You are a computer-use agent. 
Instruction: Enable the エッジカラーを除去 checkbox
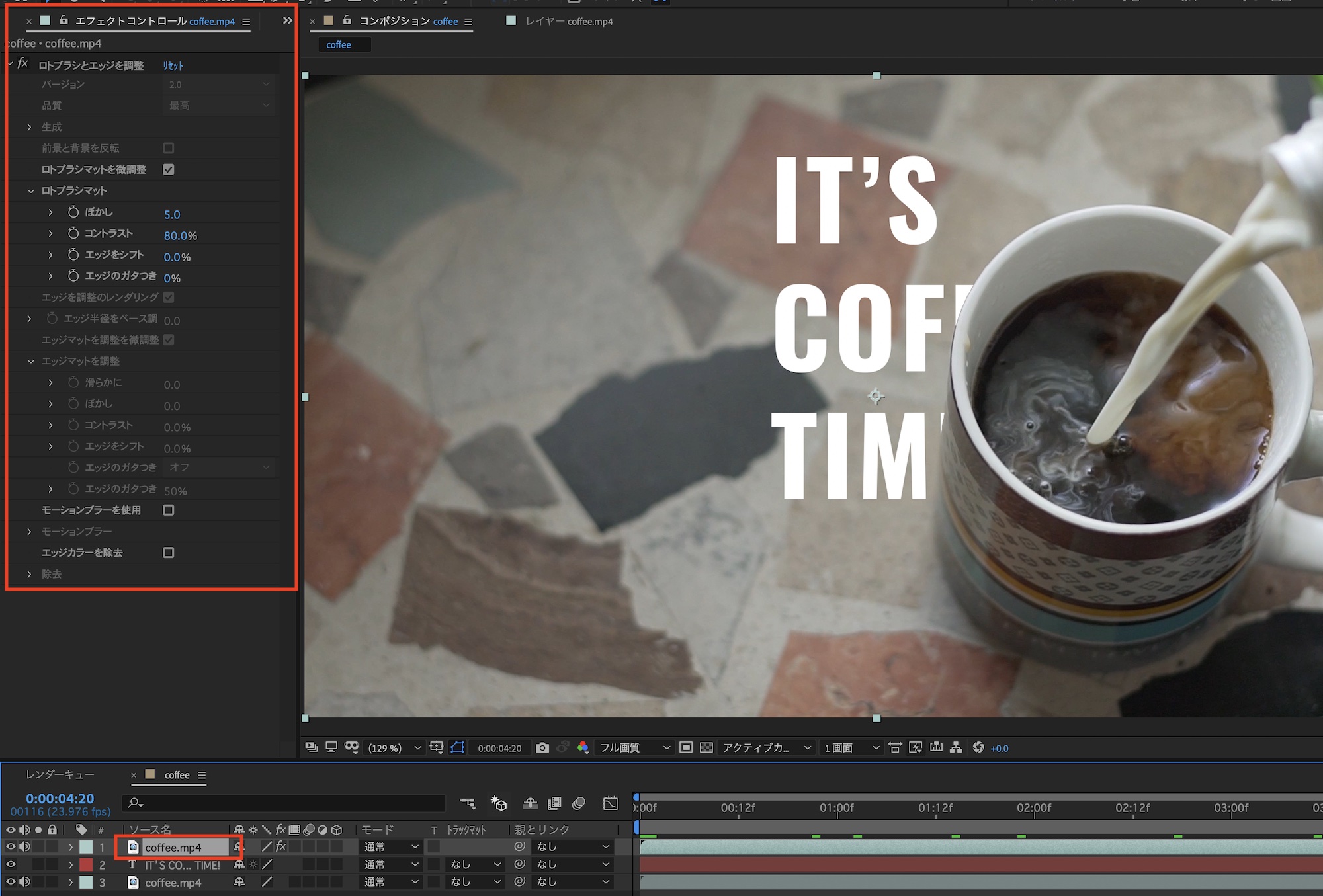[x=169, y=552]
